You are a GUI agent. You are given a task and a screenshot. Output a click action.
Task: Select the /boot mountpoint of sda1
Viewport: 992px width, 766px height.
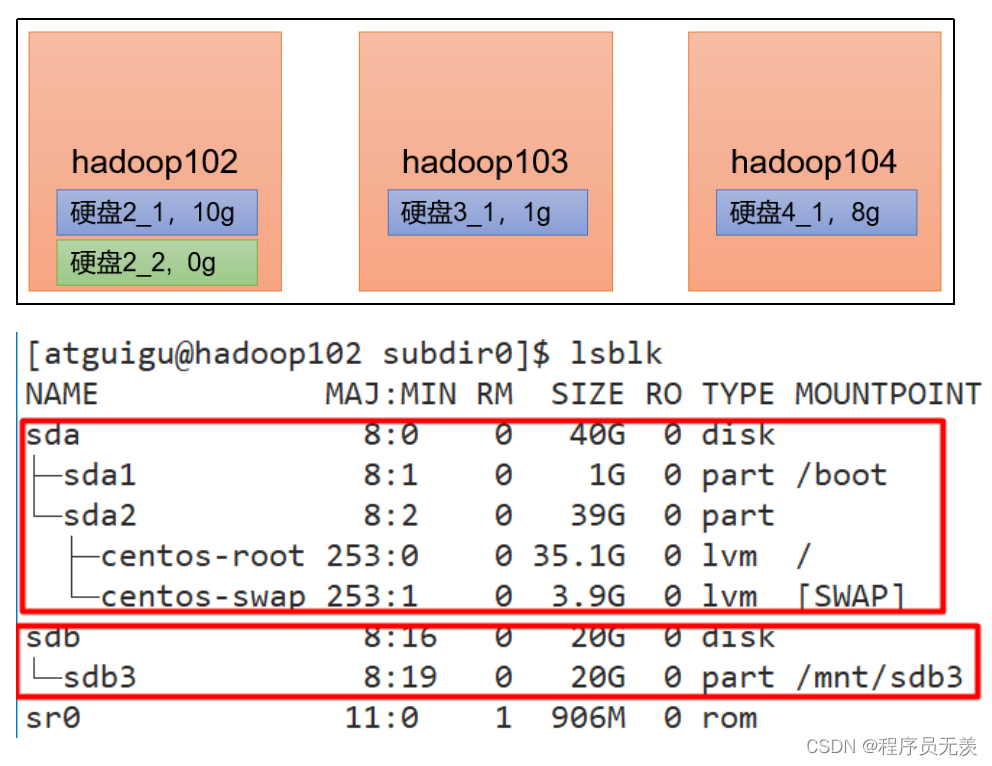[x=843, y=475]
